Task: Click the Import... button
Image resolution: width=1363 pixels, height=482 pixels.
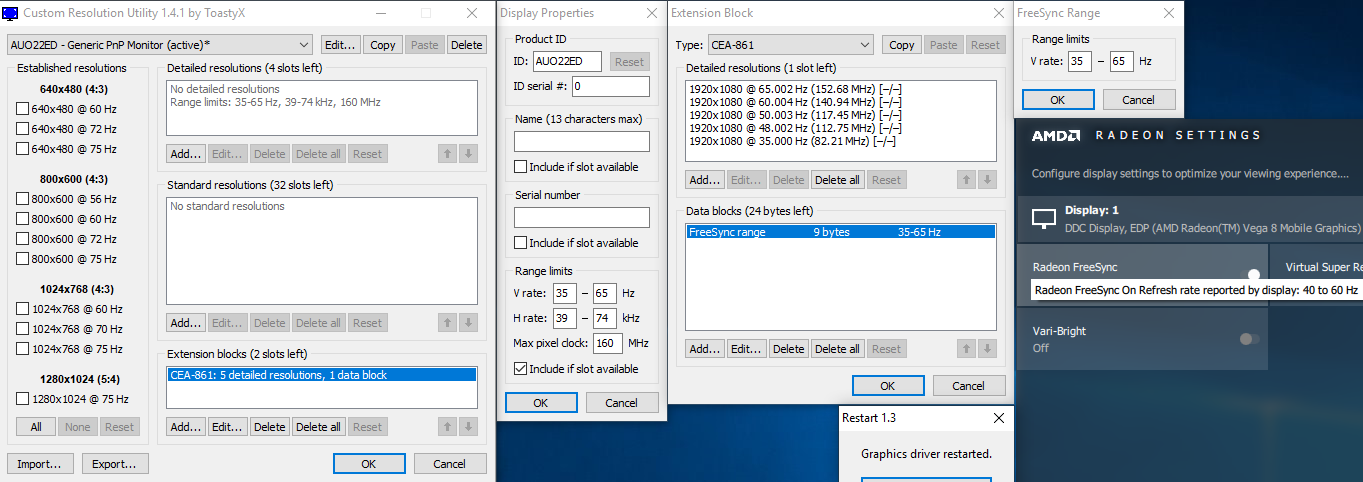Action: coord(40,464)
